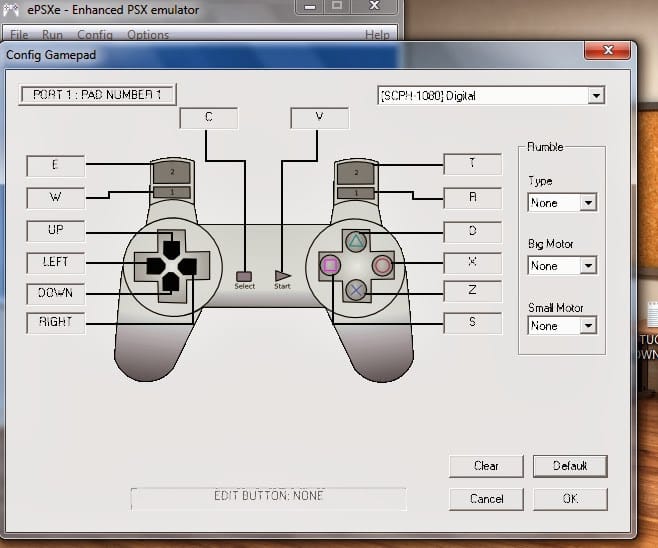Select the Start-button mapping field showing V
This screenshot has width=658, height=548.
point(319,118)
